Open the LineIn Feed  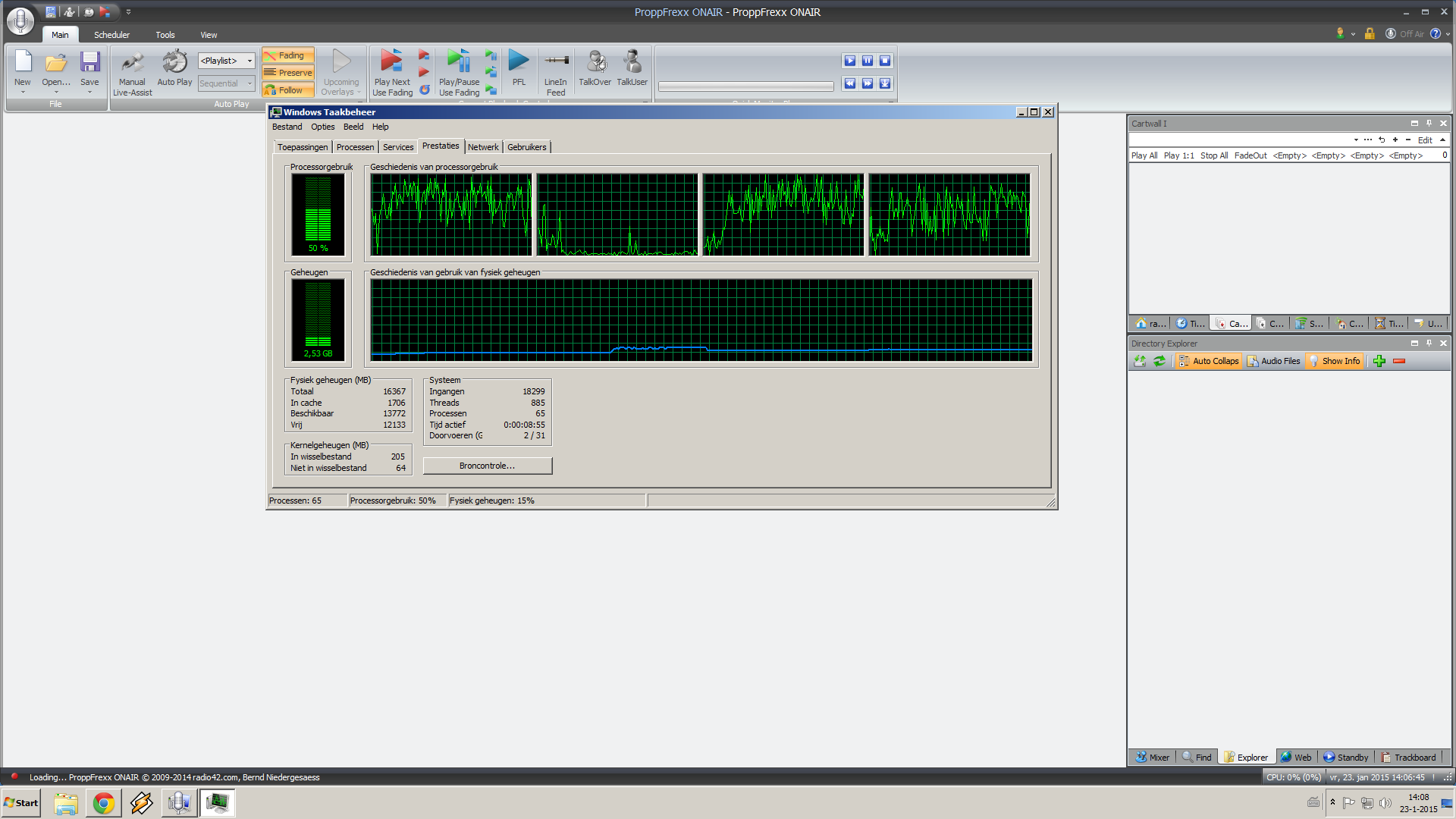point(556,73)
